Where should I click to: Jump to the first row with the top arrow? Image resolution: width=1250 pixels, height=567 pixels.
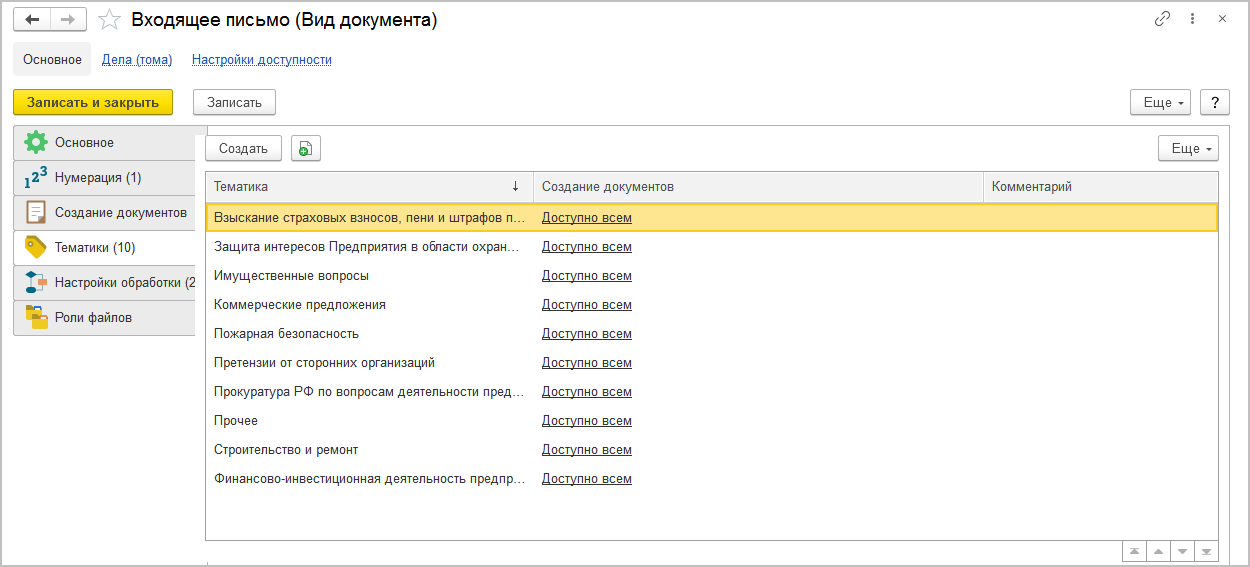coord(1134,551)
